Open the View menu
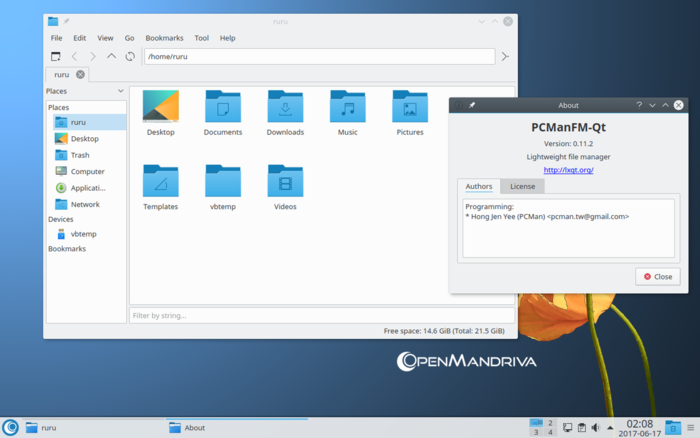This screenshot has width=700, height=438. click(x=105, y=38)
